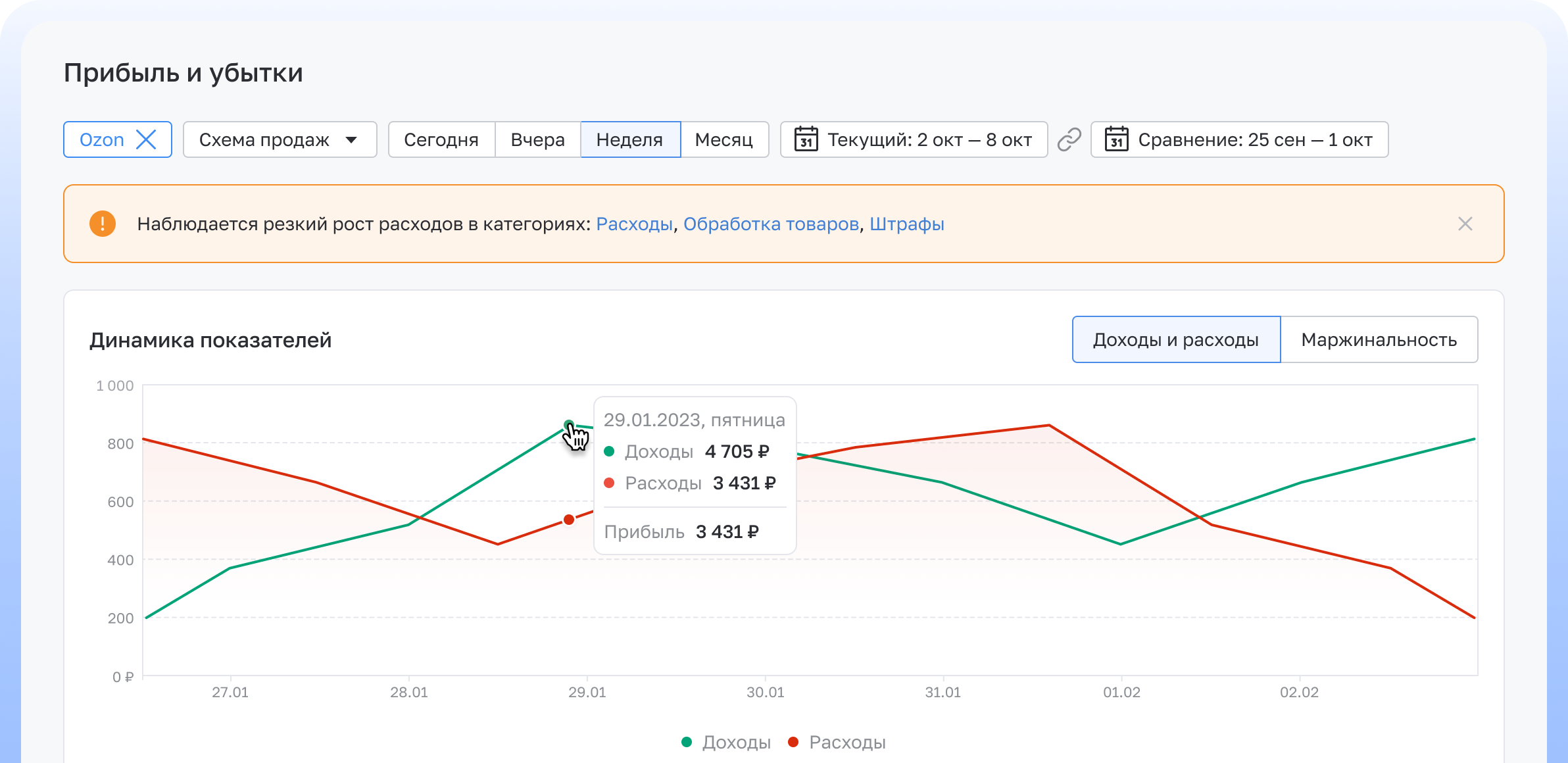Remove the Ozon filter with X icon
The width and height of the screenshot is (1568, 763).
point(146,139)
